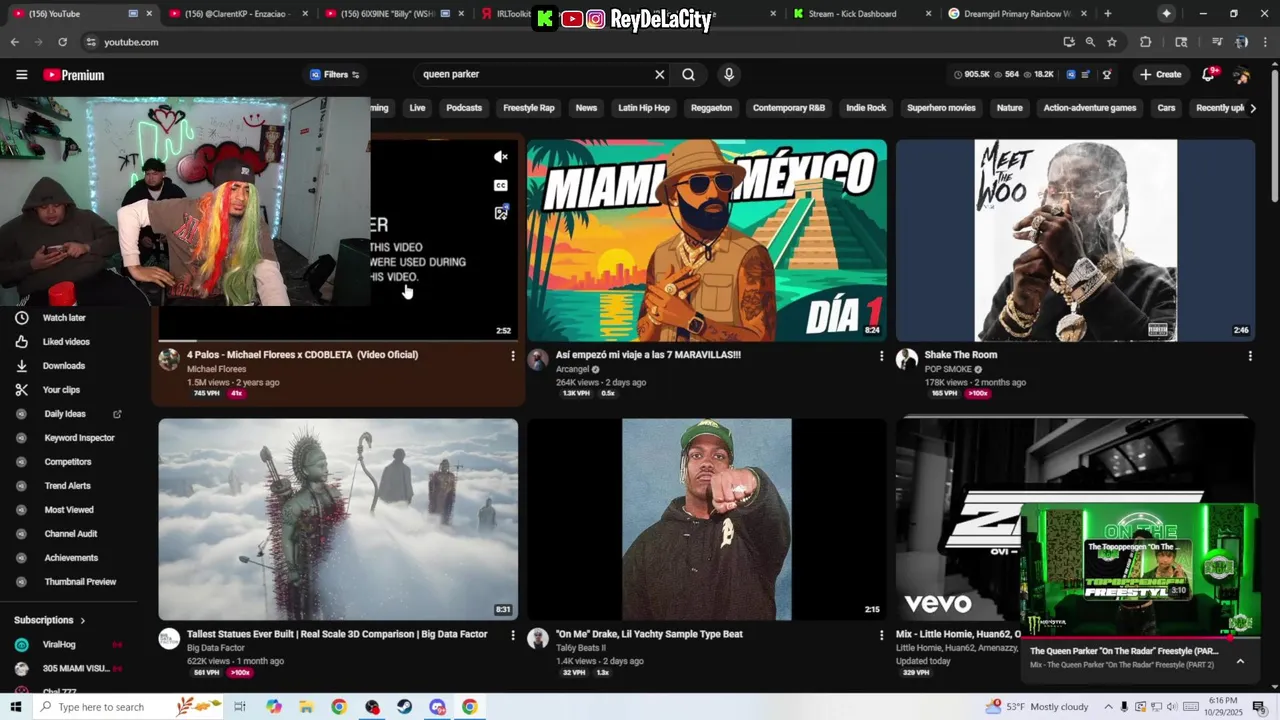Open more options for 4 Palos video
The width and height of the screenshot is (1280, 720).
513,356
